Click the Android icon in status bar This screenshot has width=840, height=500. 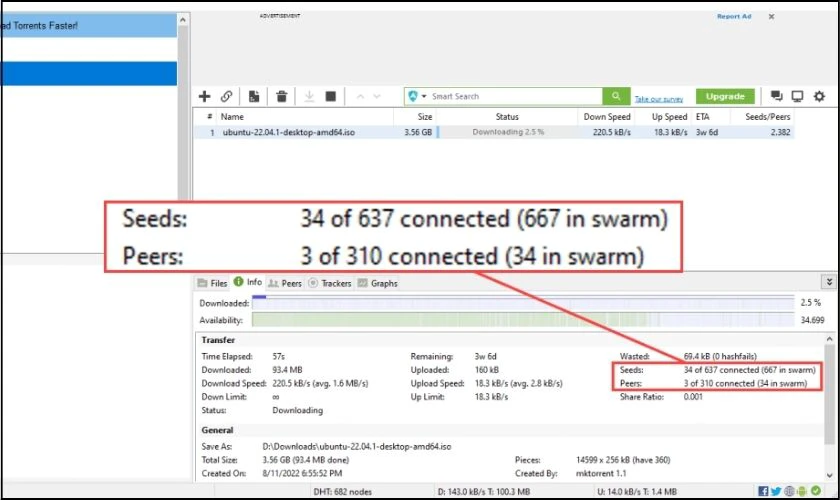(x=802, y=491)
